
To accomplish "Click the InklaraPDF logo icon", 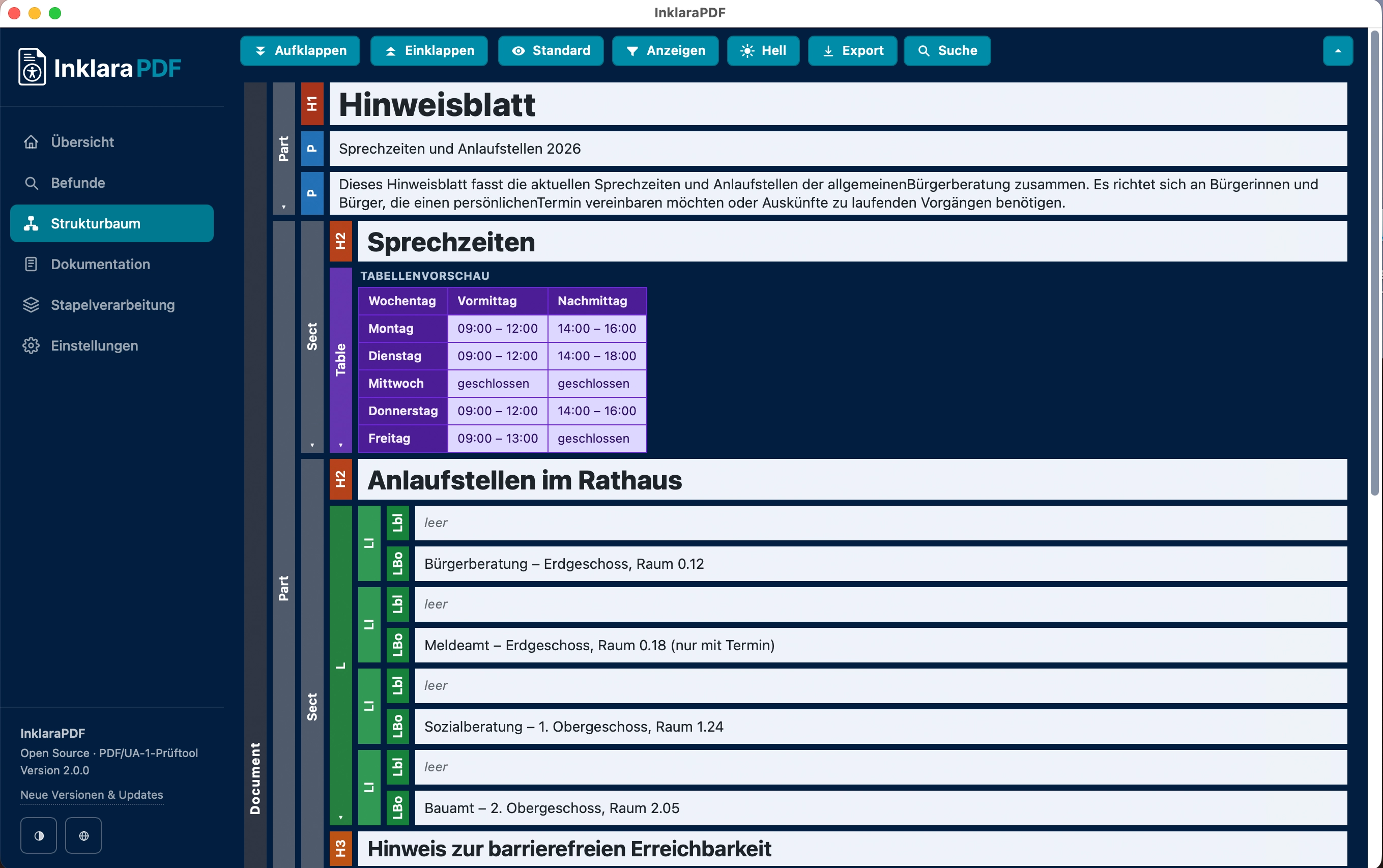I will click(32, 67).
